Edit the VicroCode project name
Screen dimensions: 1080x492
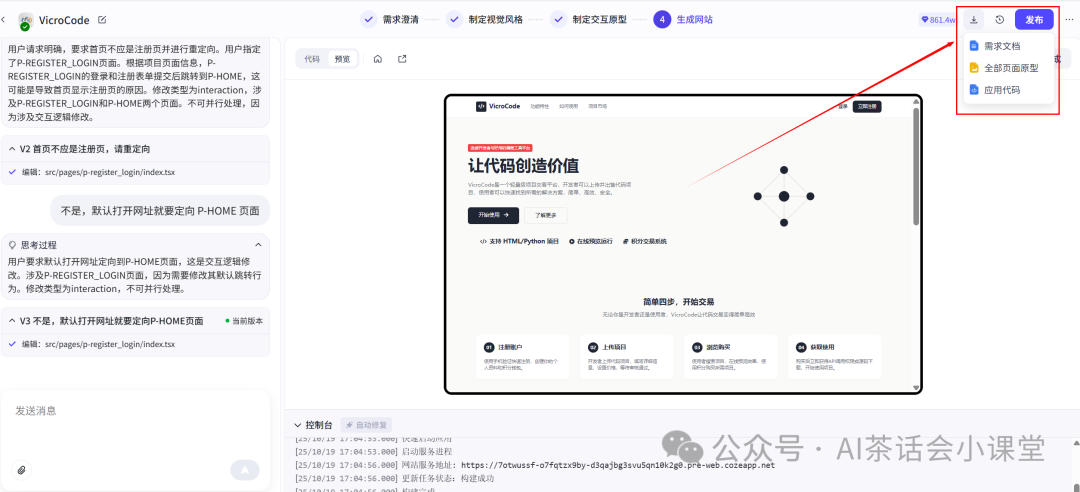(103, 20)
